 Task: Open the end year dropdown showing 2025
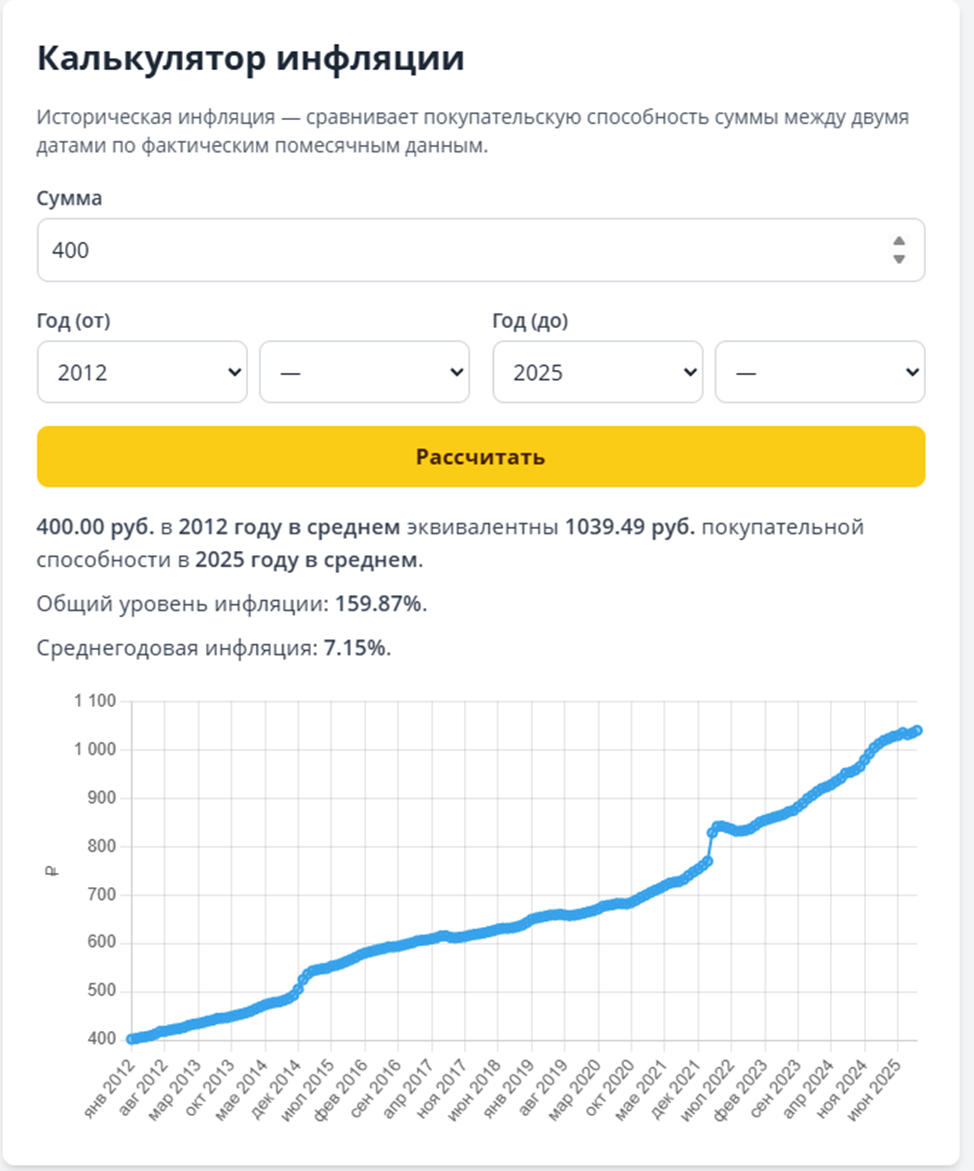pyautogui.click(x=598, y=372)
